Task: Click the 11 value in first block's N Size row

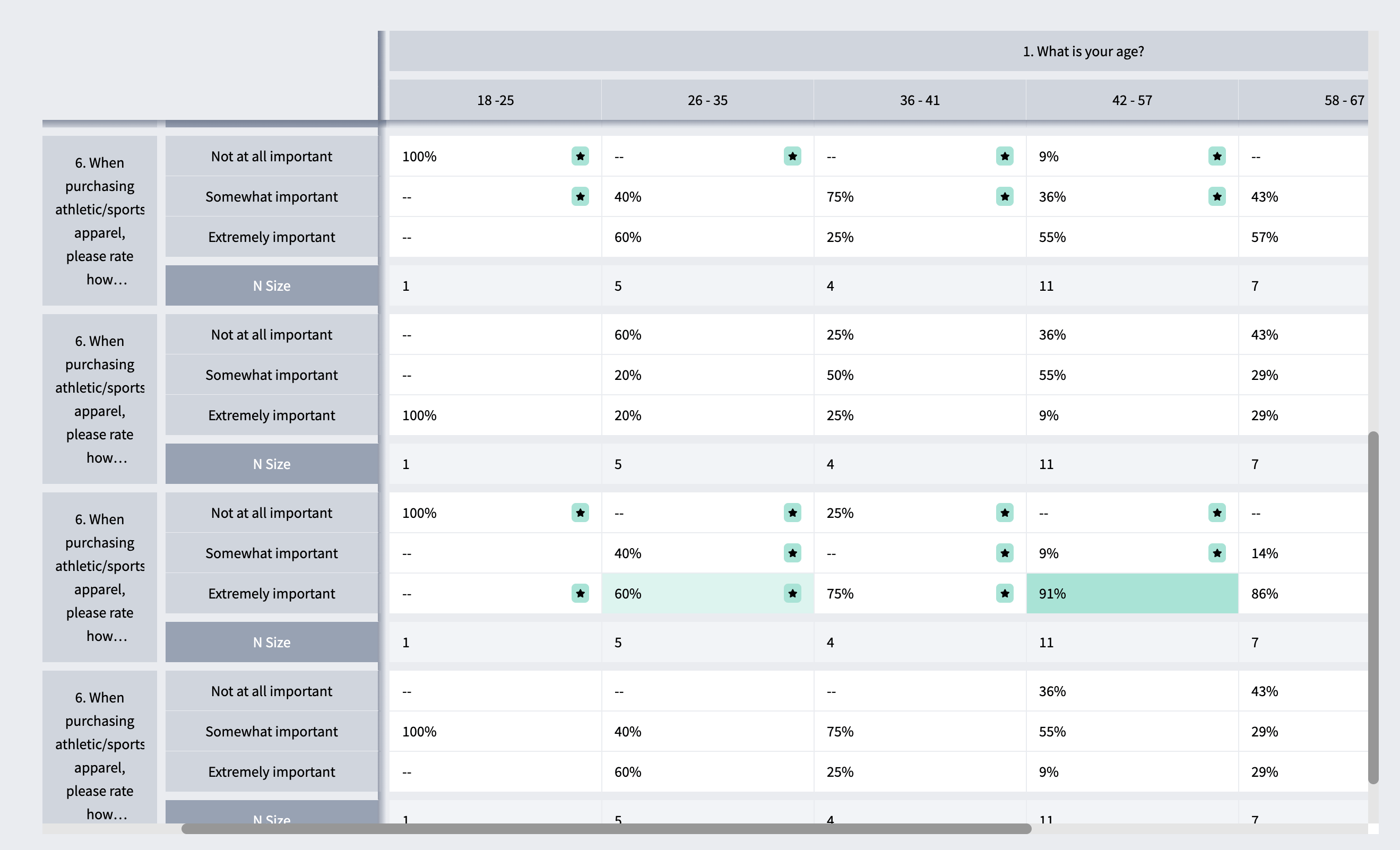Action: [1132, 286]
